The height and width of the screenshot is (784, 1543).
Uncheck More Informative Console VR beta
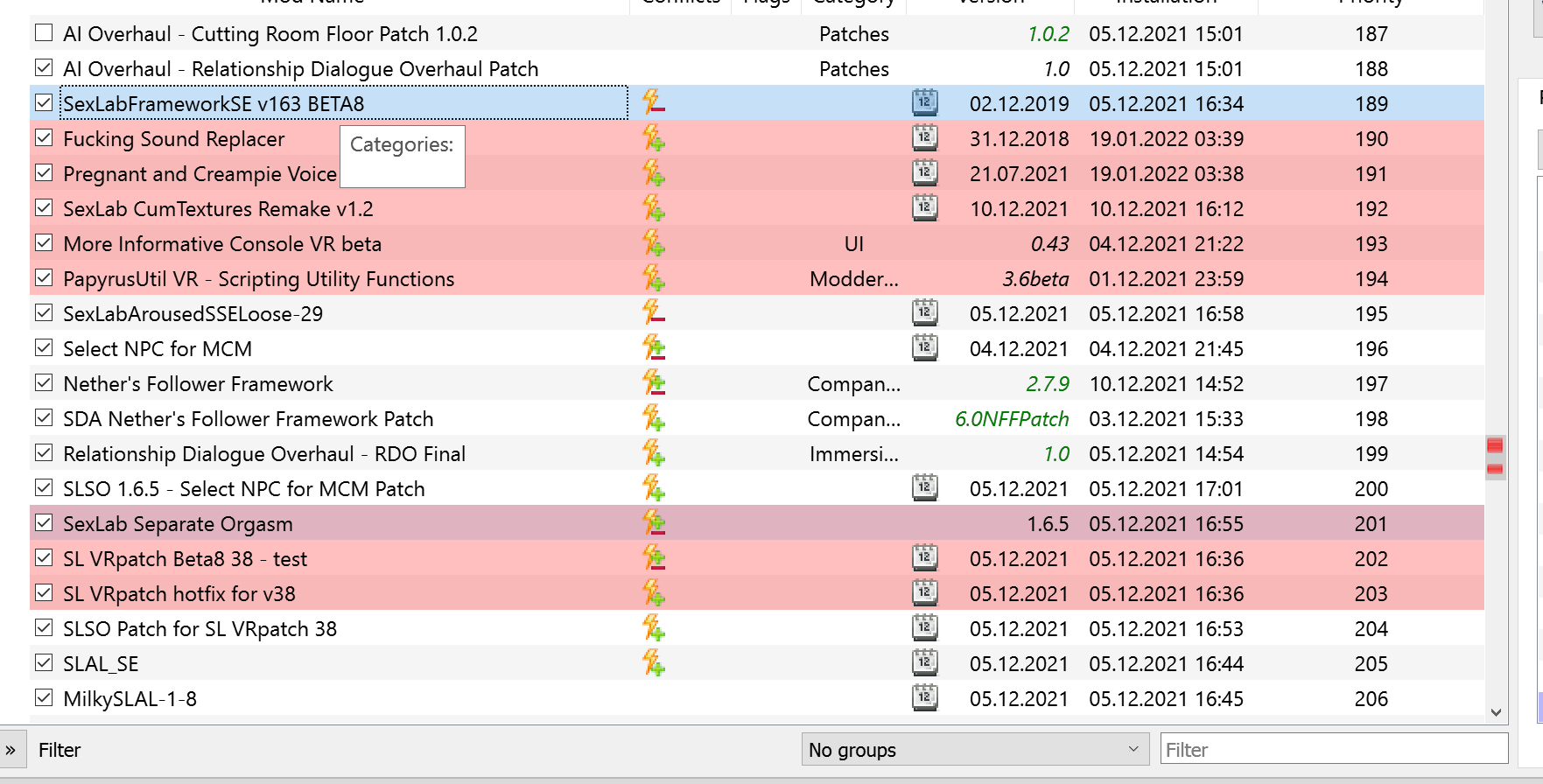[x=44, y=242]
